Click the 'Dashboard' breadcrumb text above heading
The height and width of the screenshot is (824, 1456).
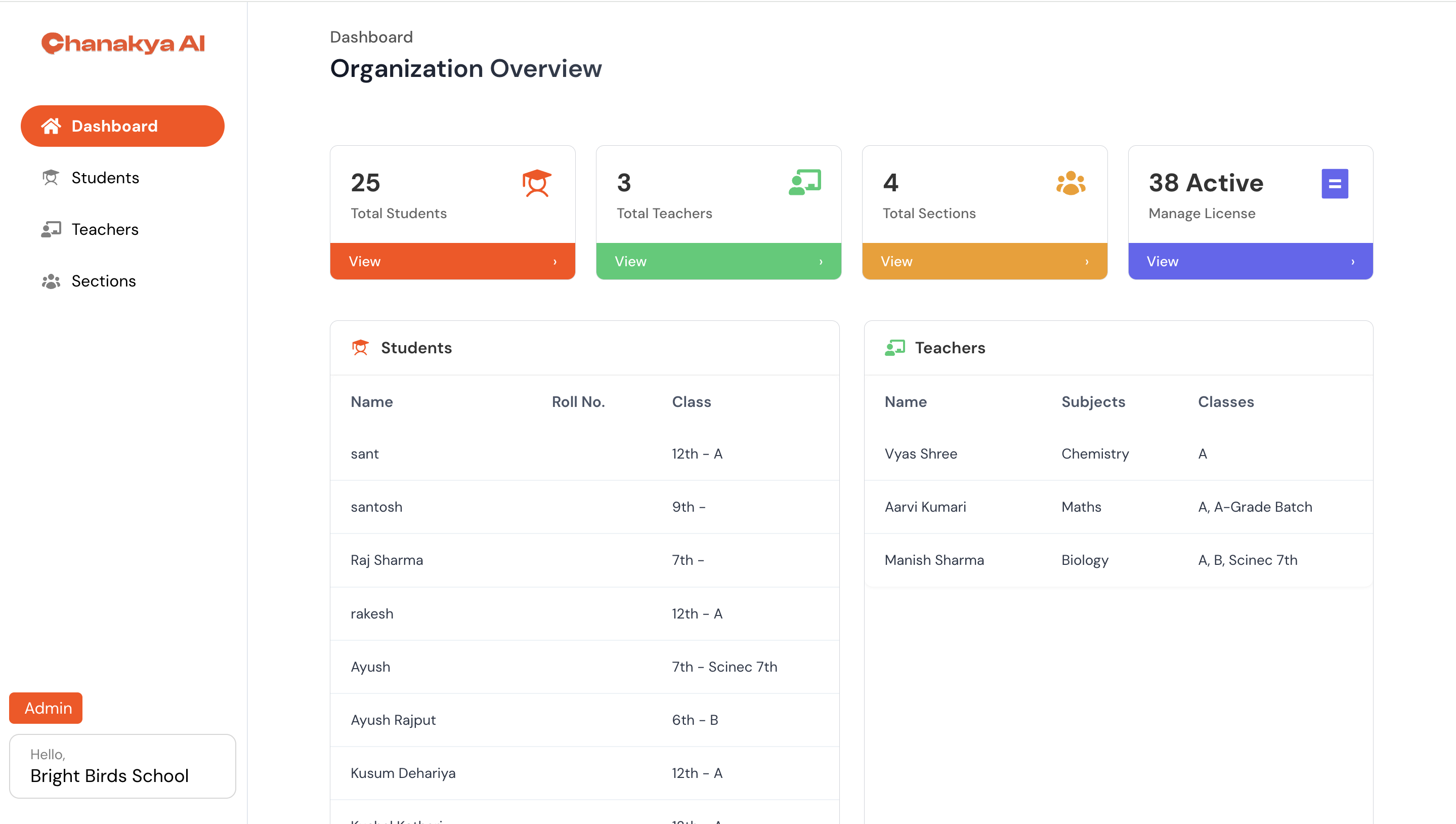click(x=371, y=37)
